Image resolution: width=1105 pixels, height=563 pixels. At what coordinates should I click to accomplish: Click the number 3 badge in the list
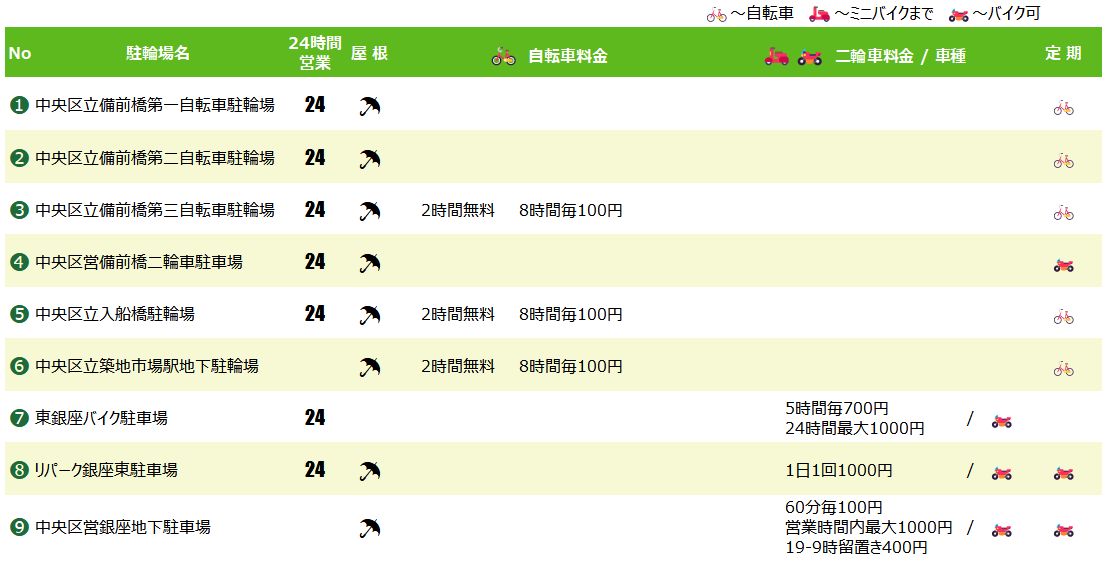click(19, 210)
